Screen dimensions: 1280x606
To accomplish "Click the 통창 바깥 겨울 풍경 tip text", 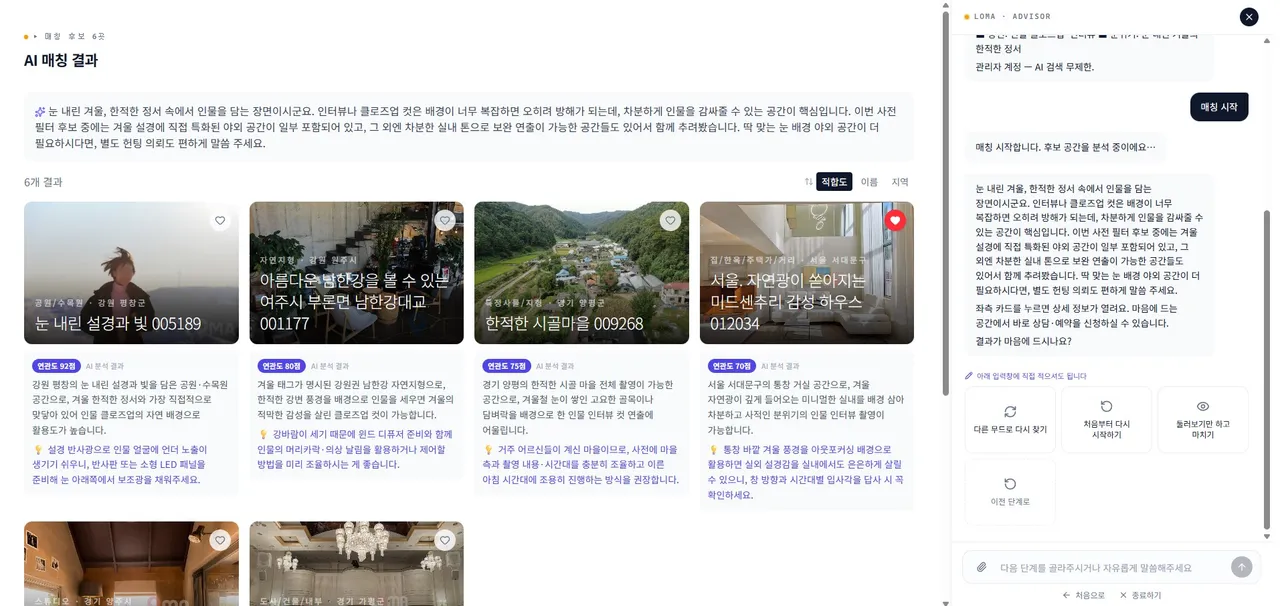I will (806, 472).
